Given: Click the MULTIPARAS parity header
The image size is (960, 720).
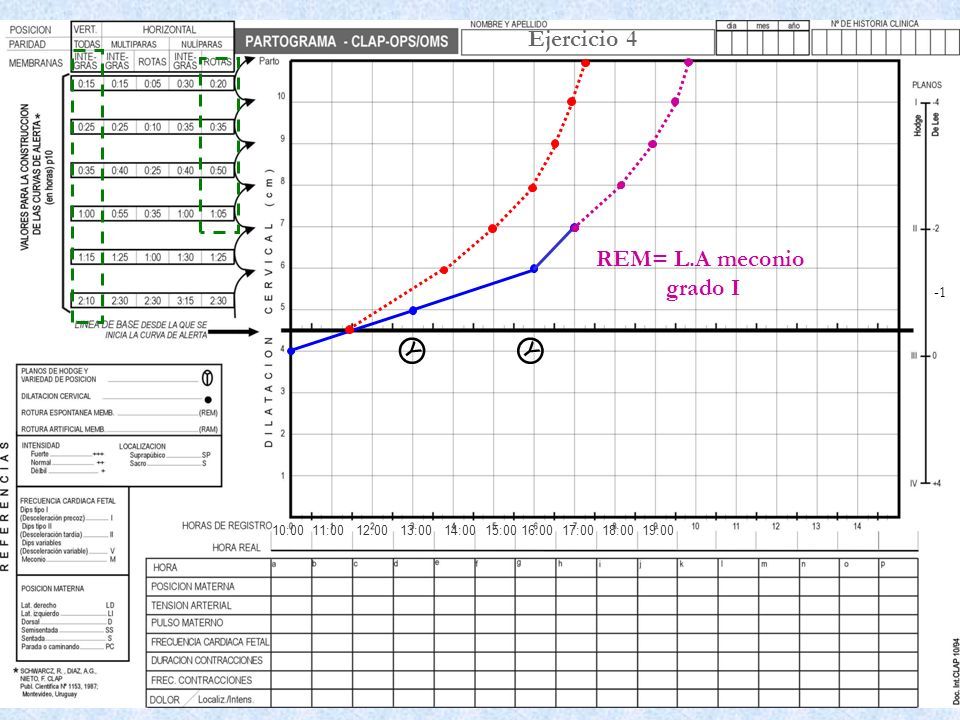Looking at the screenshot, I should 133,45.
